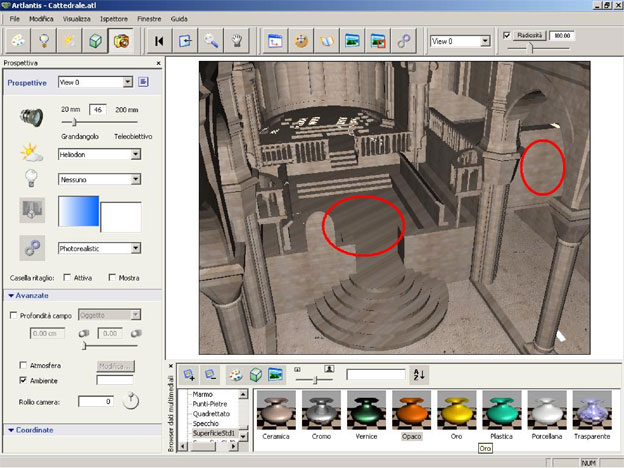Open the Ispettore menu
624x468 pixels.
point(113,19)
